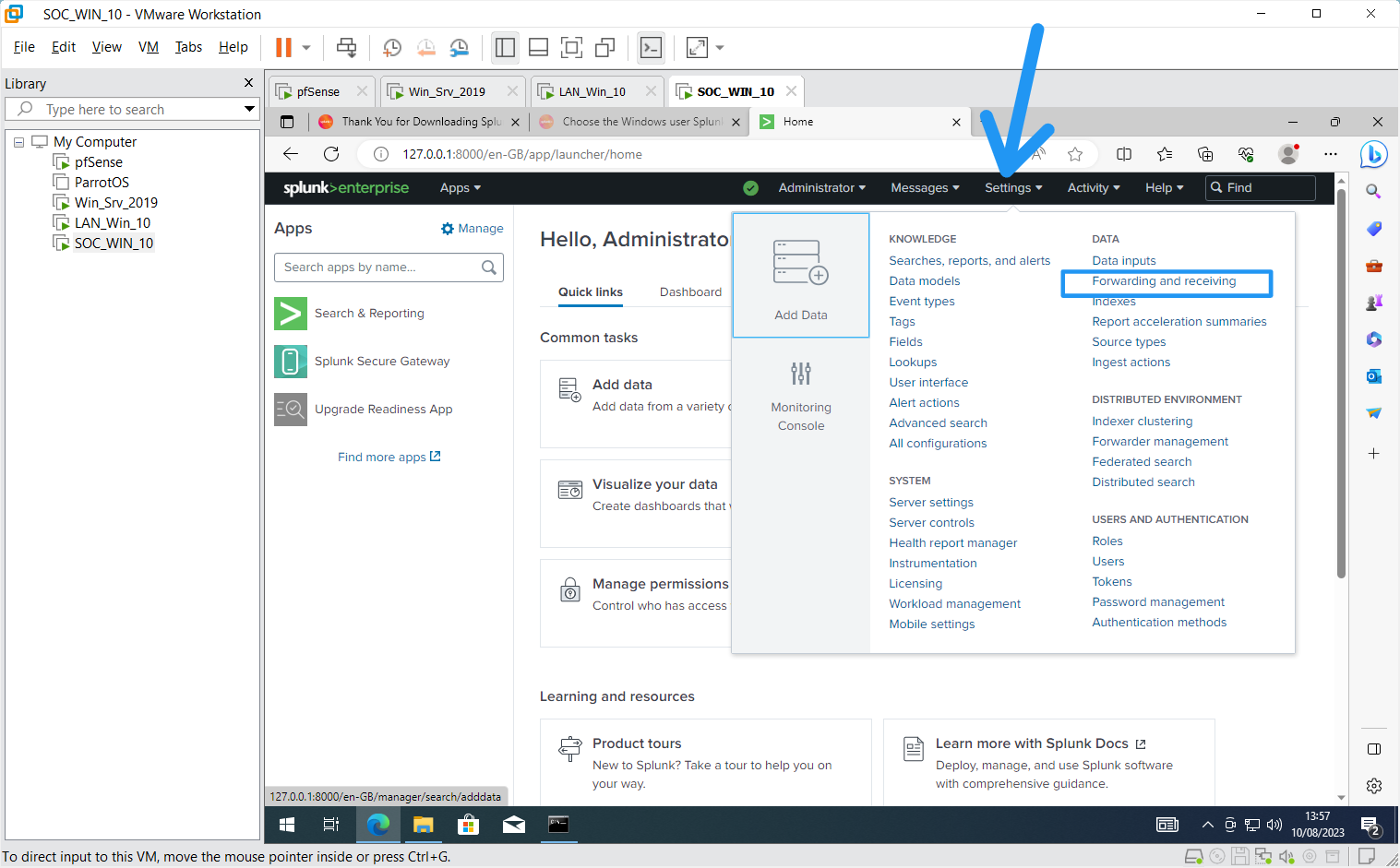Open Splunk Secure Gateway app

(x=382, y=362)
